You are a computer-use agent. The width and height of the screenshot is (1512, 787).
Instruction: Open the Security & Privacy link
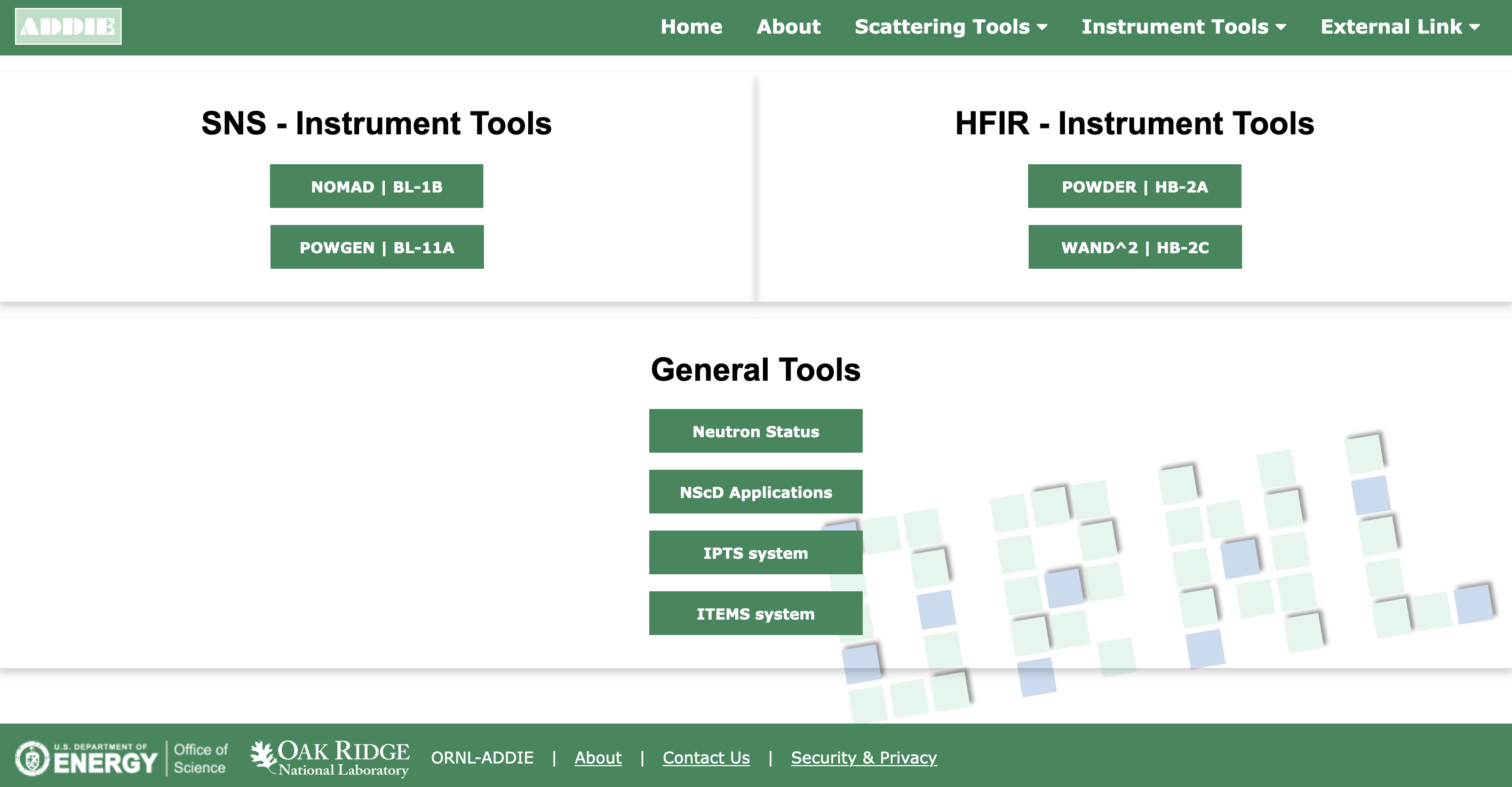point(863,758)
